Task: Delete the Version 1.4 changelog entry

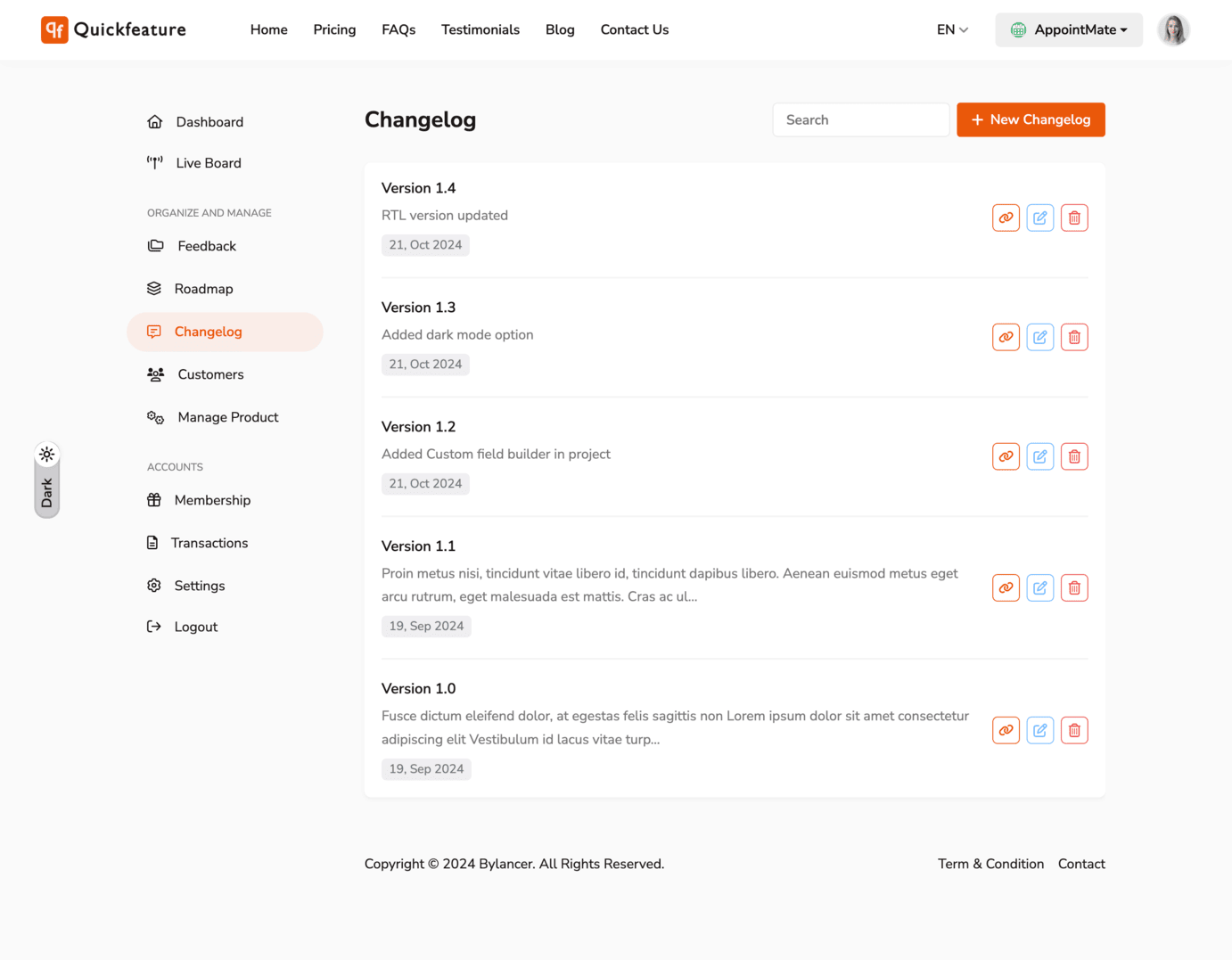Action: [x=1074, y=217]
